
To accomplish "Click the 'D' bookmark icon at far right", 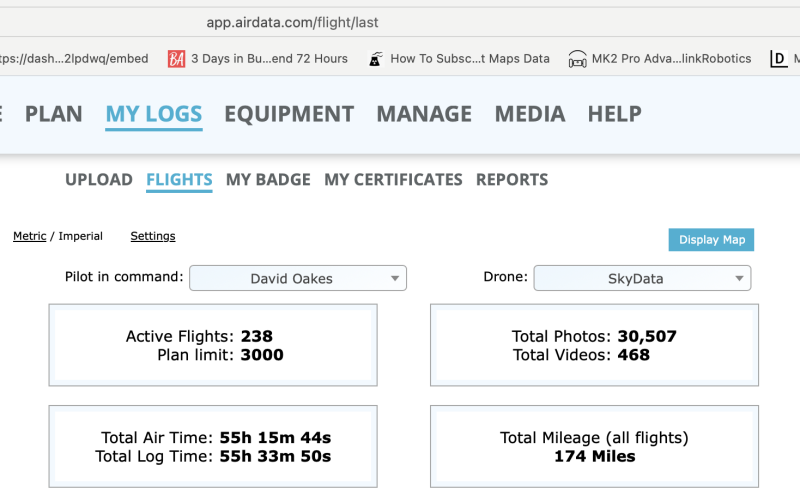I will [778, 59].
